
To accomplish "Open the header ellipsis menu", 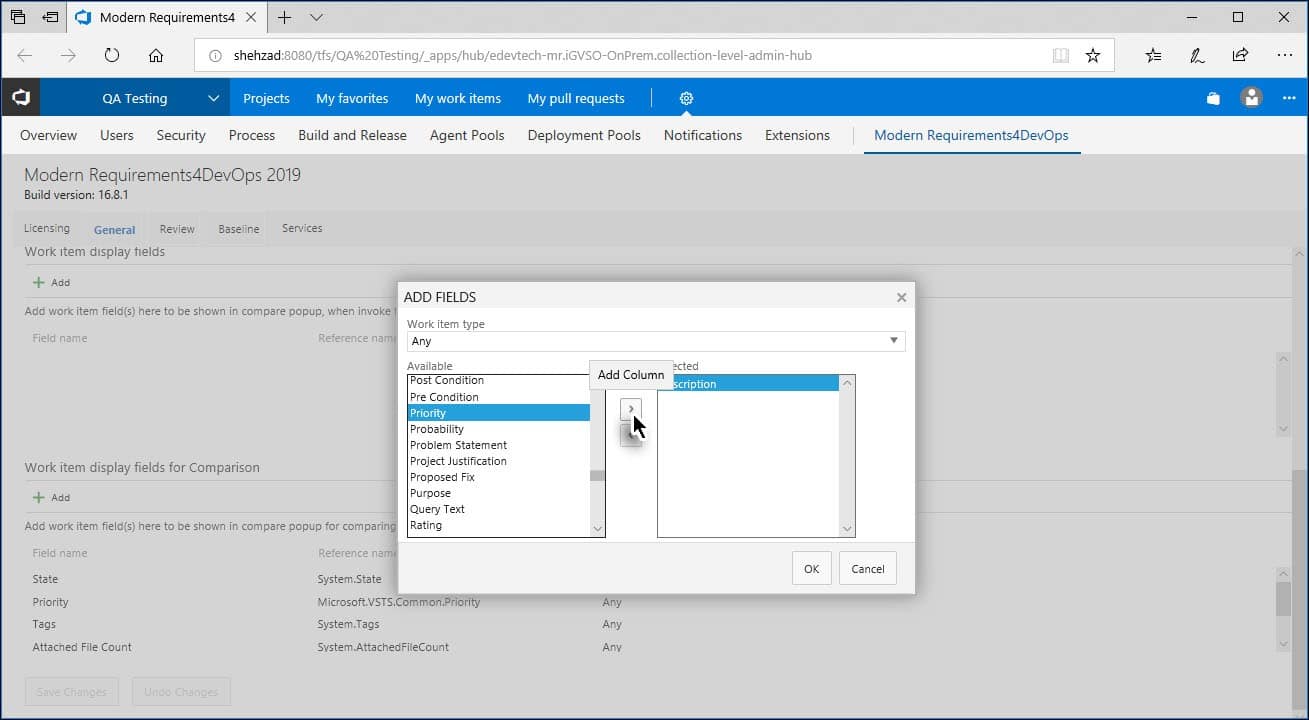I will tap(1289, 98).
